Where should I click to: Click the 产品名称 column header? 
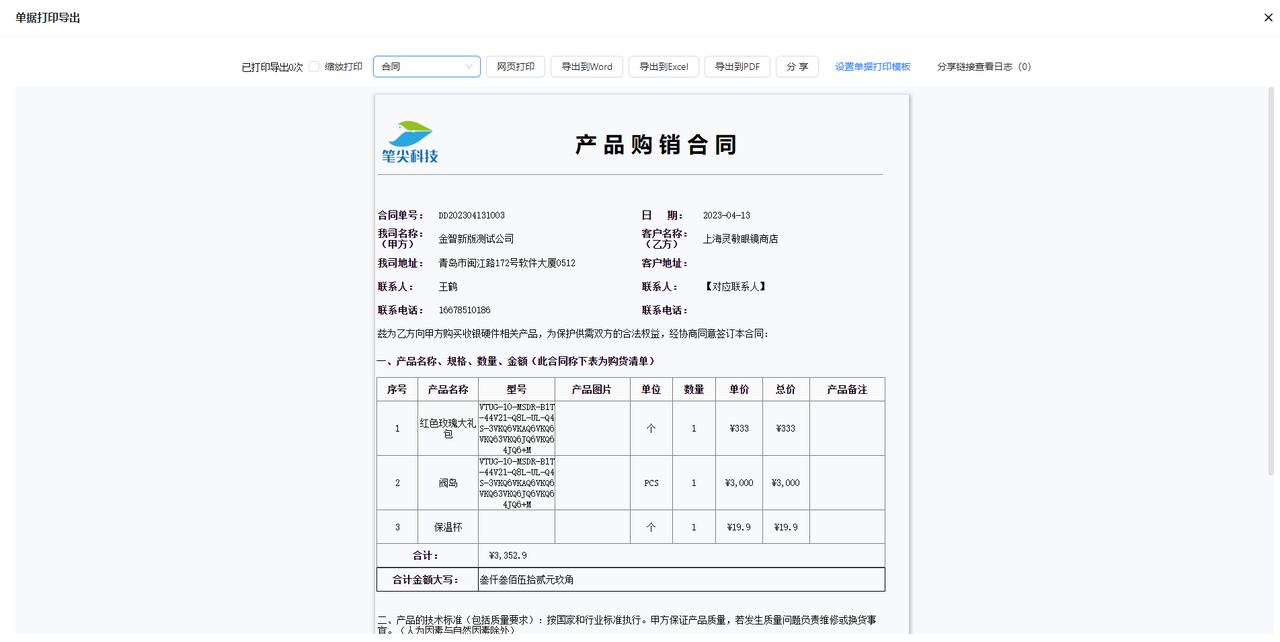(x=448, y=389)
